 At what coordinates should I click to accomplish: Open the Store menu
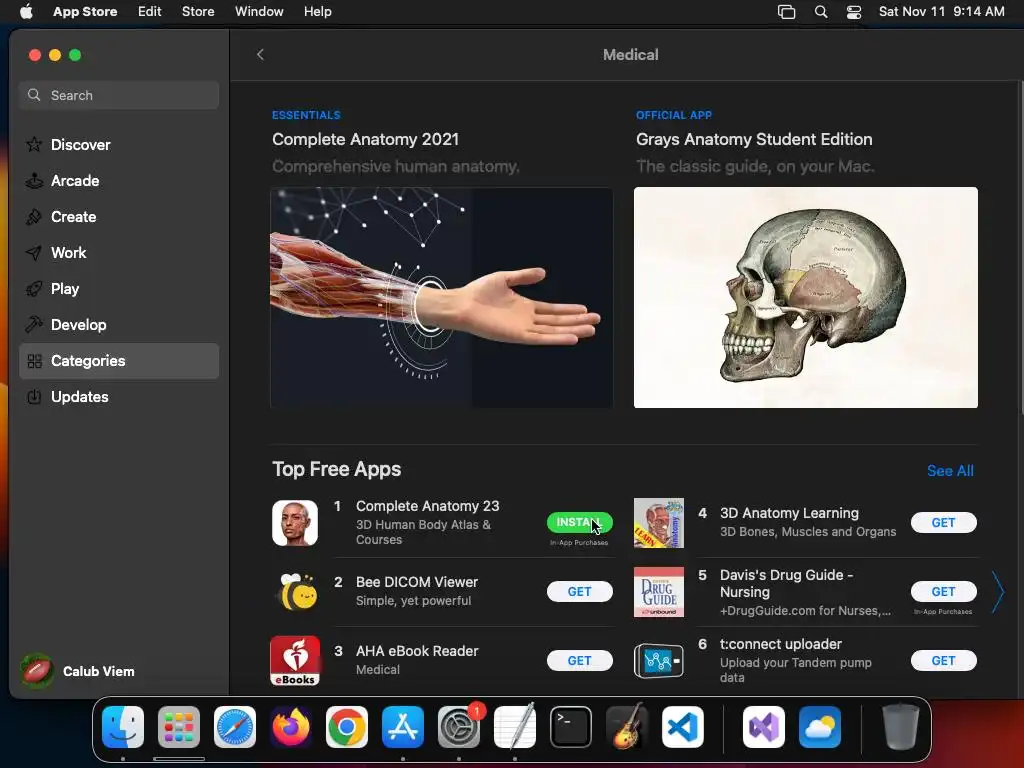(198, 12)
